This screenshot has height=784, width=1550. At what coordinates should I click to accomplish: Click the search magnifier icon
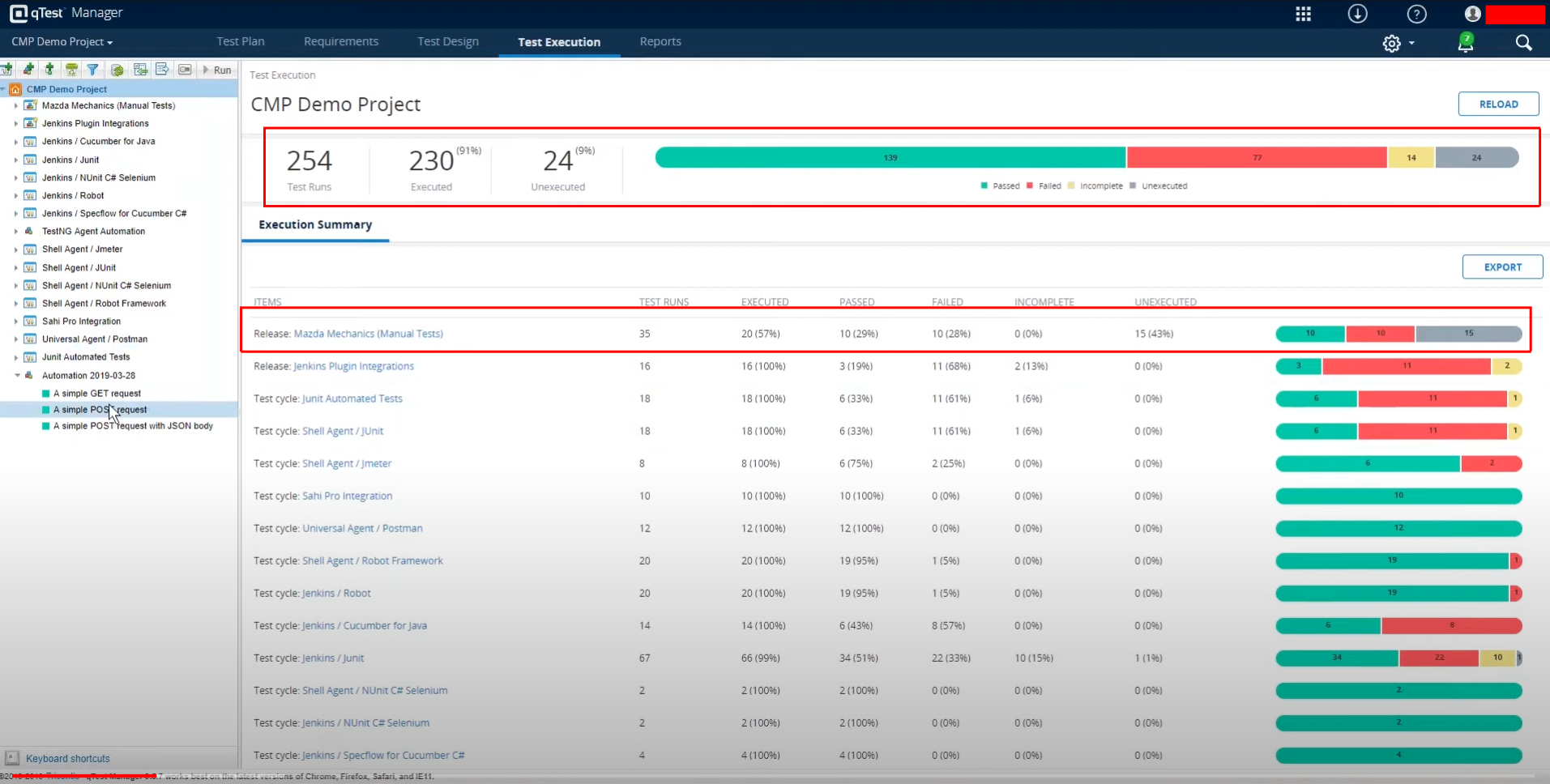pyautogui.click(x=1523, y=43)
